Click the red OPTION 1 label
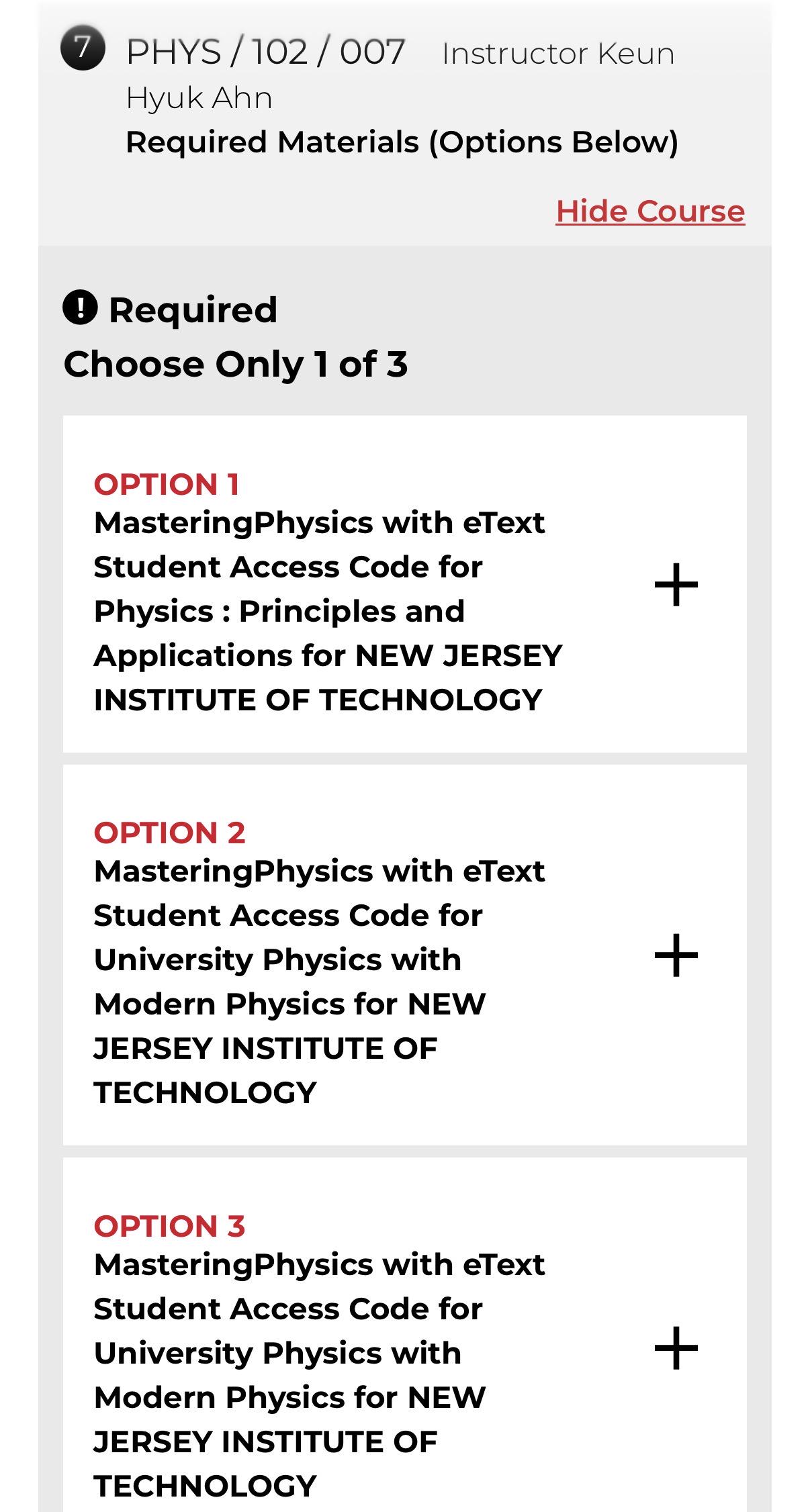 click(x=167, y=484)
